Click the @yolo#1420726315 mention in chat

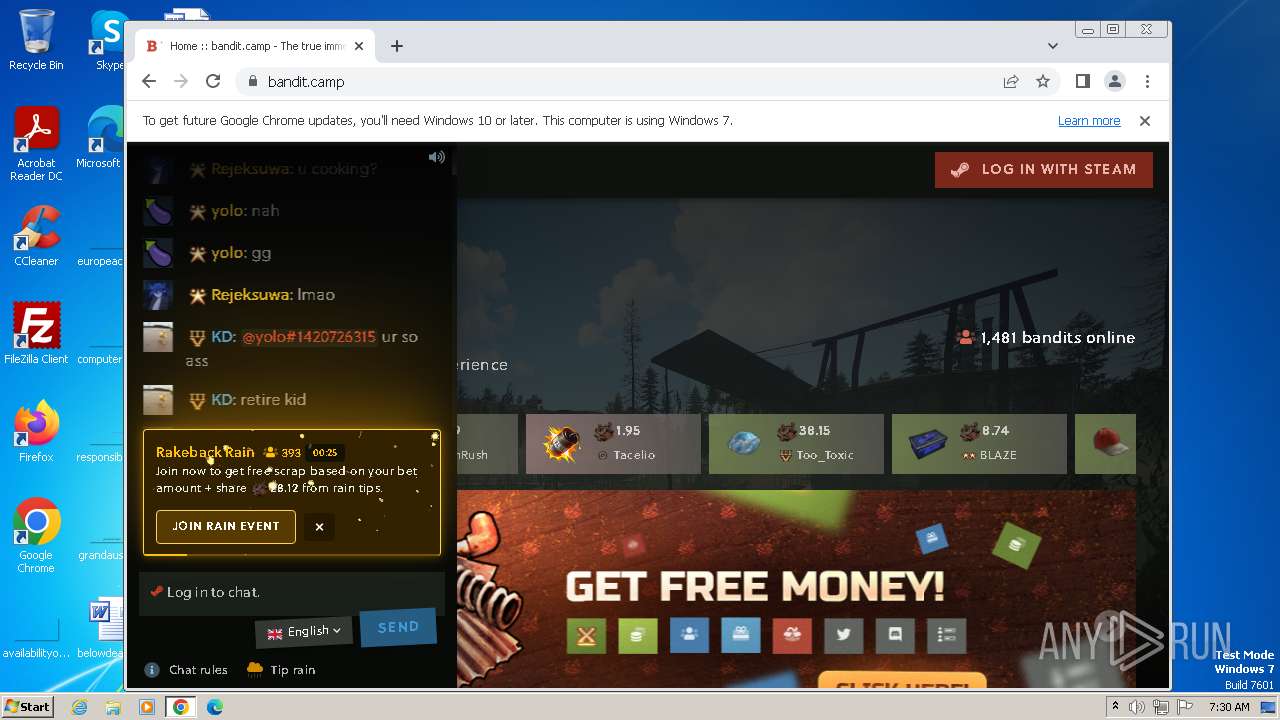pos(309,337)
